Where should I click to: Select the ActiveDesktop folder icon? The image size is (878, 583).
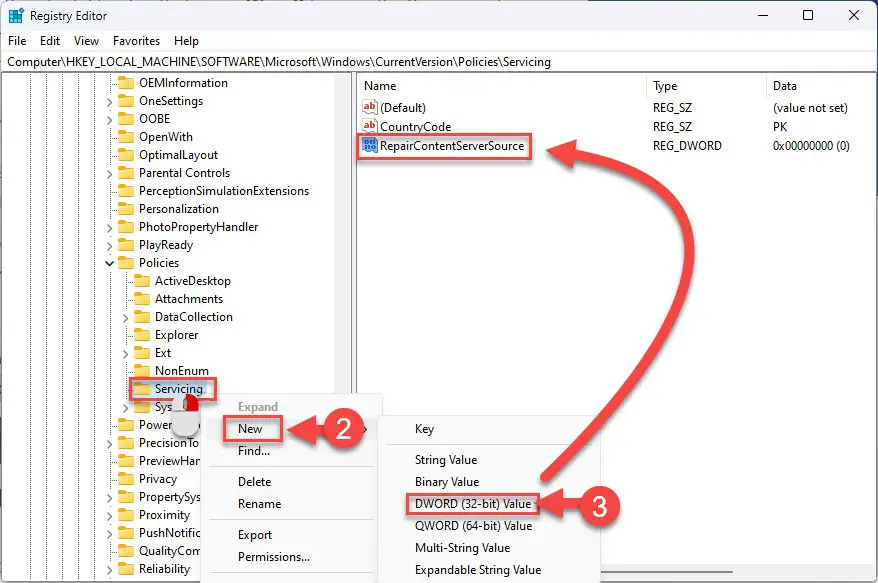(x=142, y=281)
